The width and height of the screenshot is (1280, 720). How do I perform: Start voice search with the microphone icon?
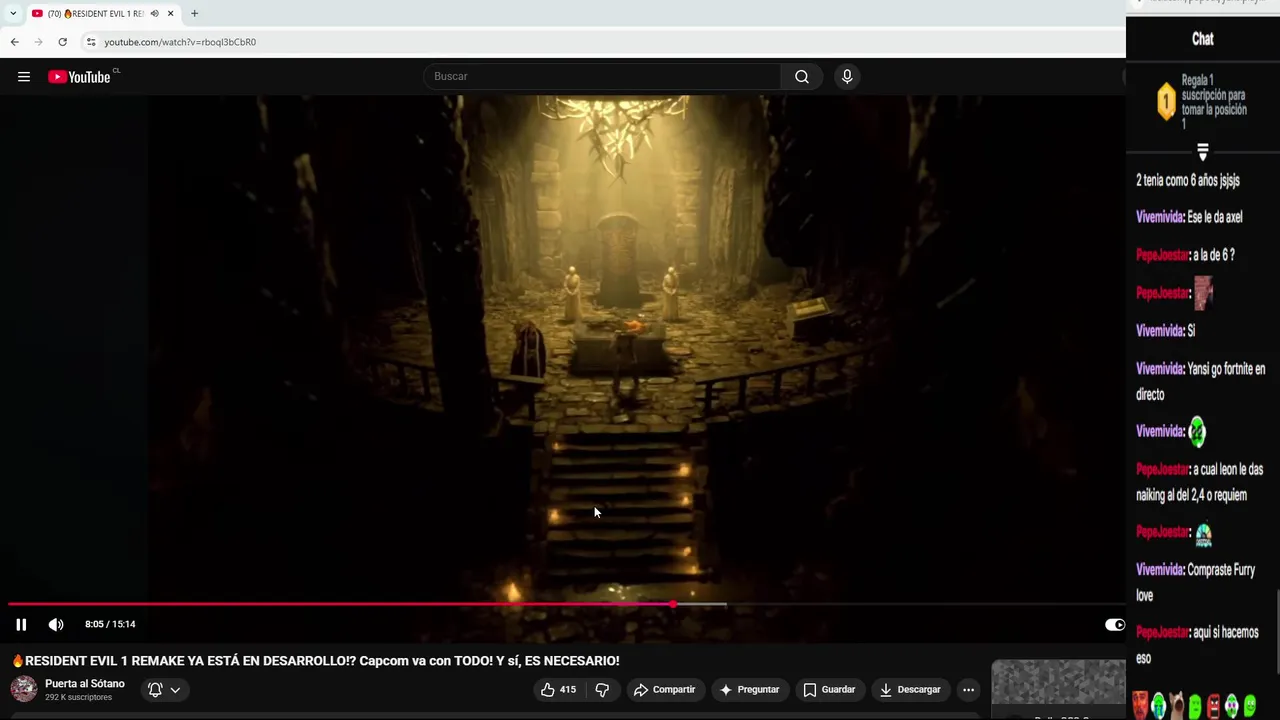pos(847,77)
